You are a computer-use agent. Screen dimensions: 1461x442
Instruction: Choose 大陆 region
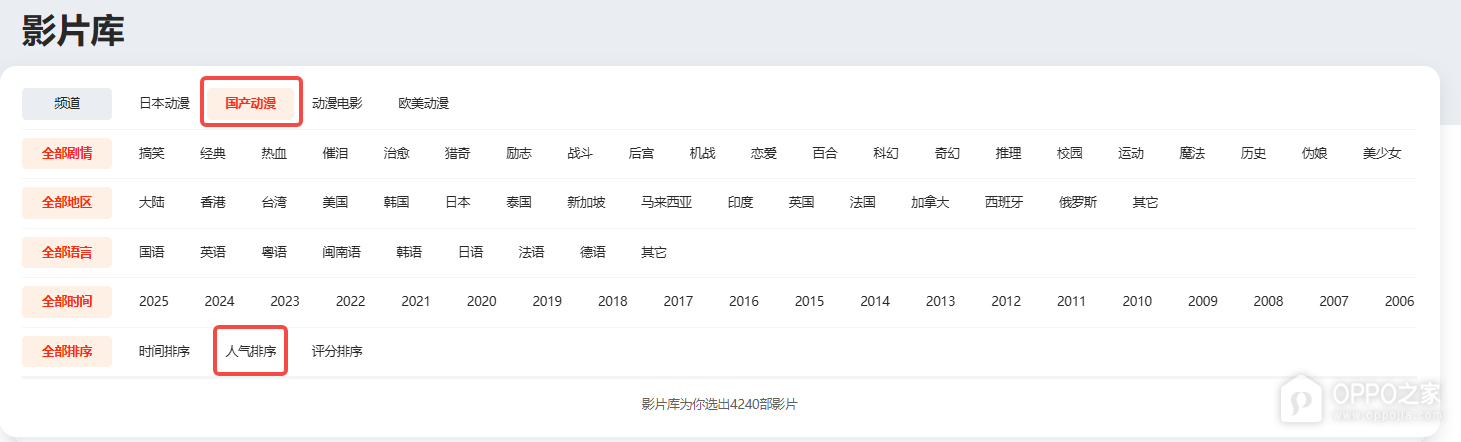pyautogui.click(x=152, y=202)
